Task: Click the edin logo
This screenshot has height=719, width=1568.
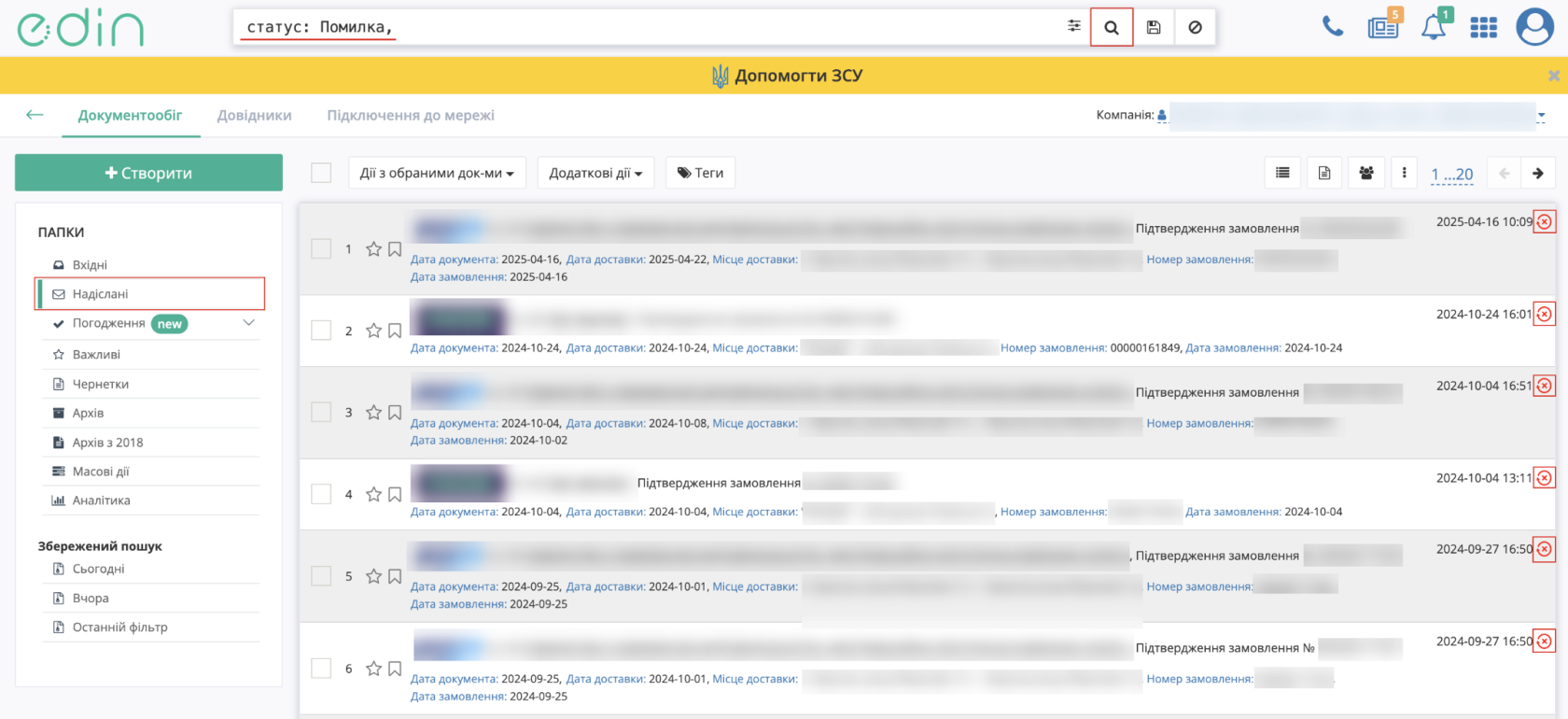Action: tap(81, 29)
